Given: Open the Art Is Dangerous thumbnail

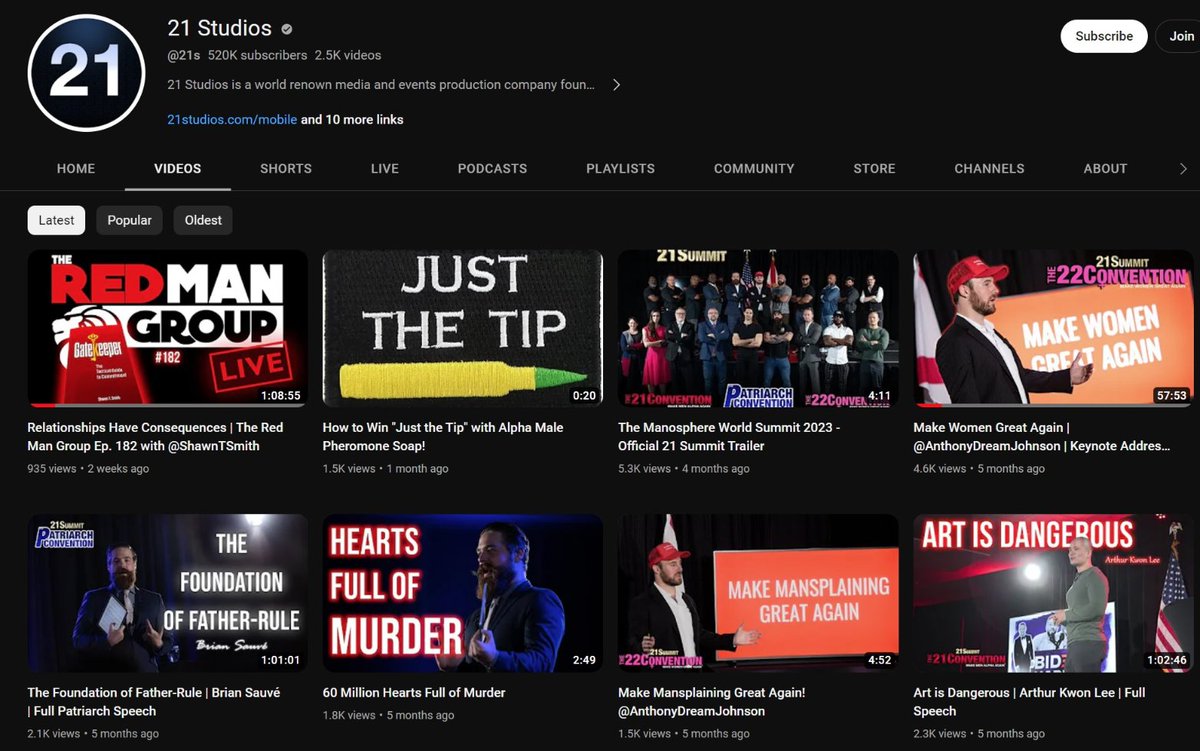Looking at the screenshot, I should pos(1053,593).
